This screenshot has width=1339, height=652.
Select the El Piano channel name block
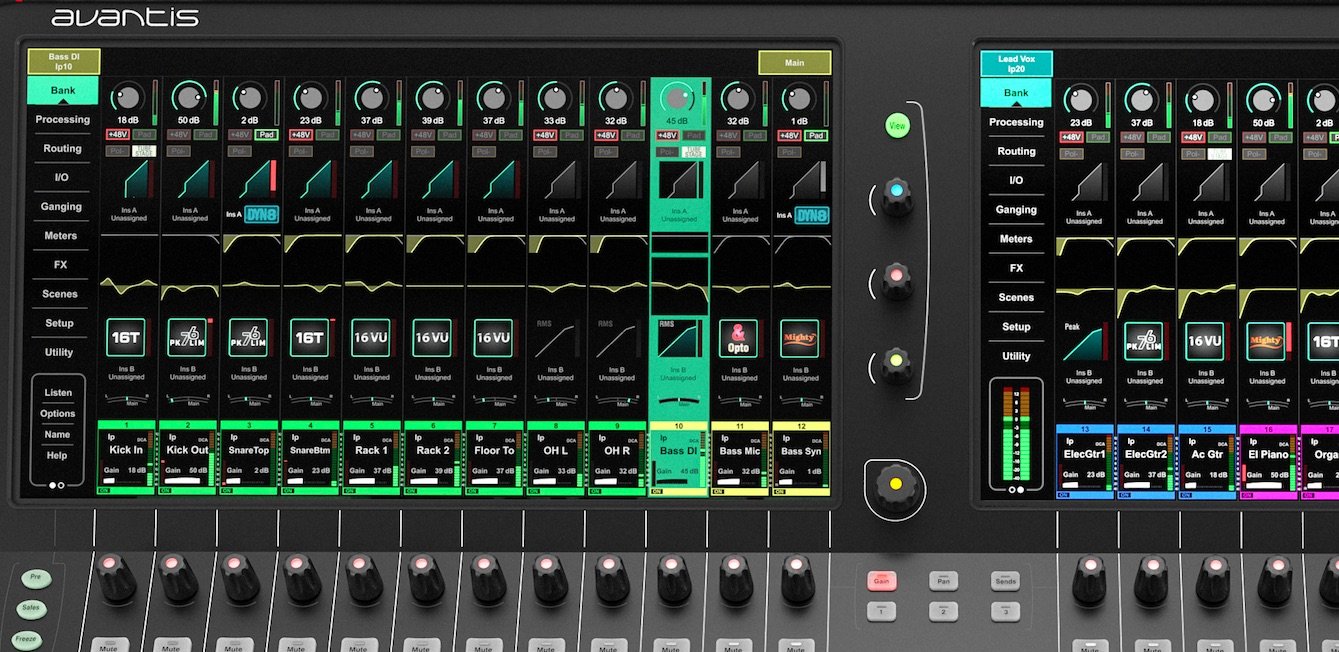[x=1267, y=463]
